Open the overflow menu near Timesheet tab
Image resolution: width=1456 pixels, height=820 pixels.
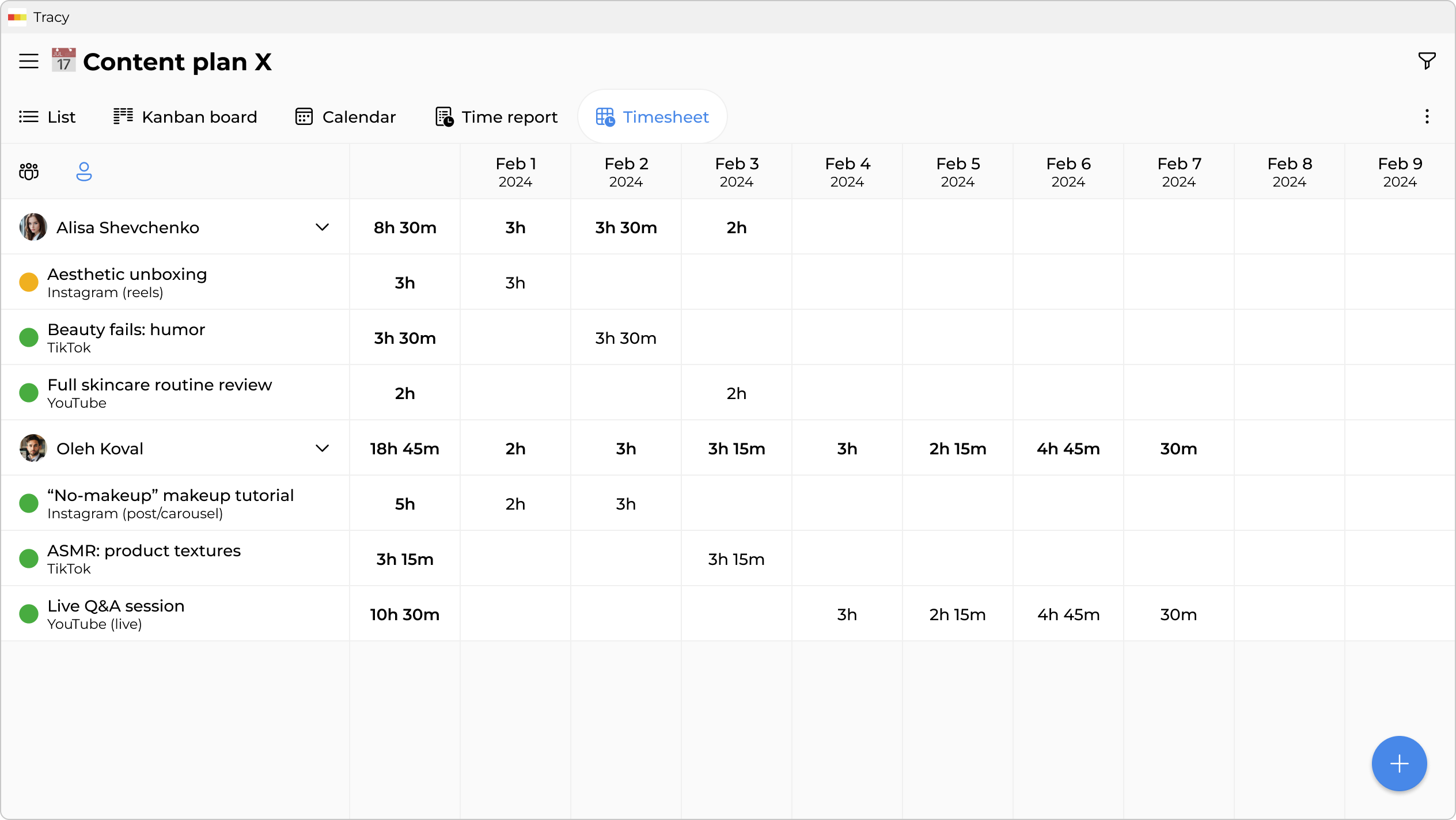pyautogui.click(x=1427, y=116)
